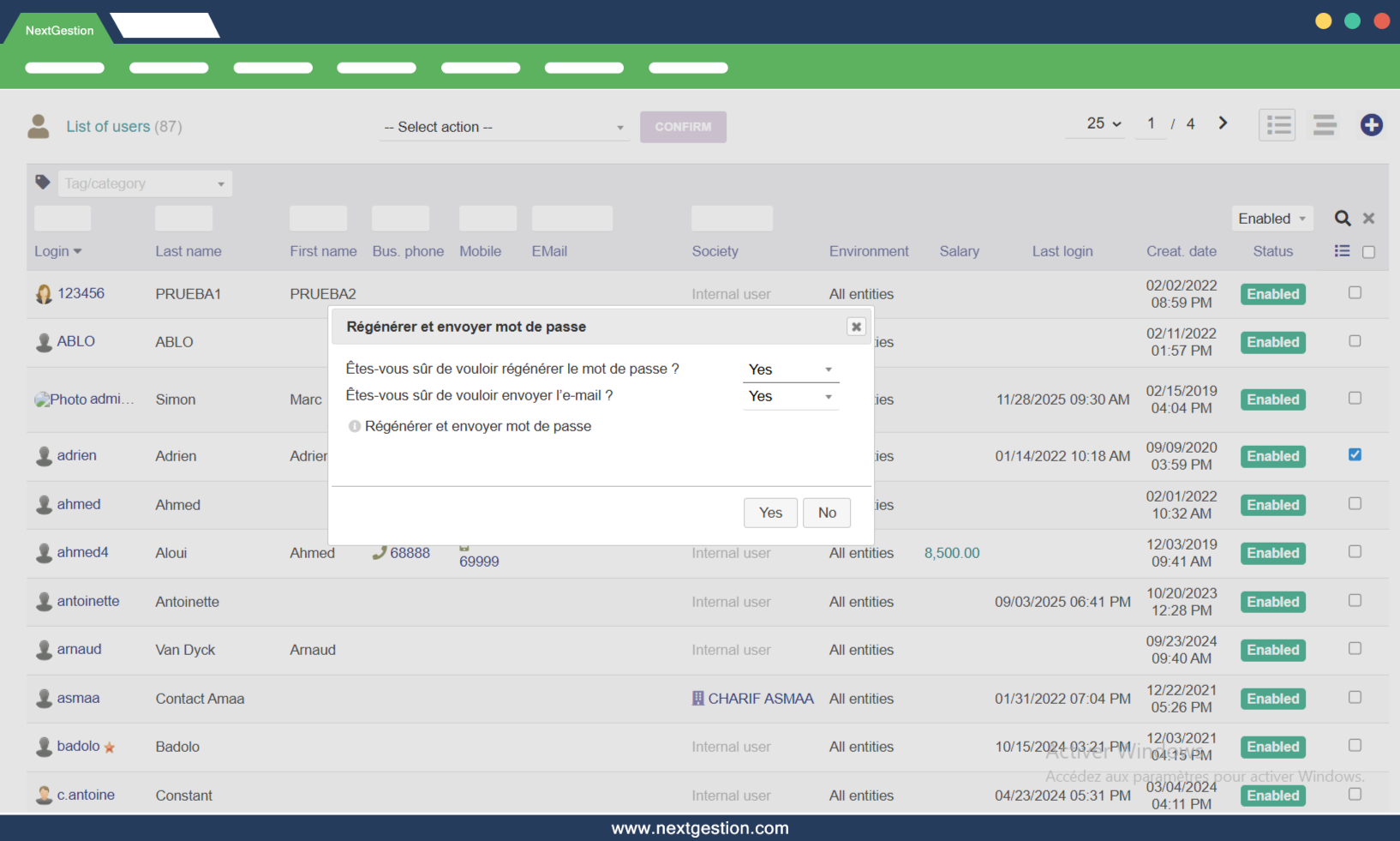Open the CHARIF ASMAA society link
The height and width of the screenshot is (841, 1400).
point(761,699)
